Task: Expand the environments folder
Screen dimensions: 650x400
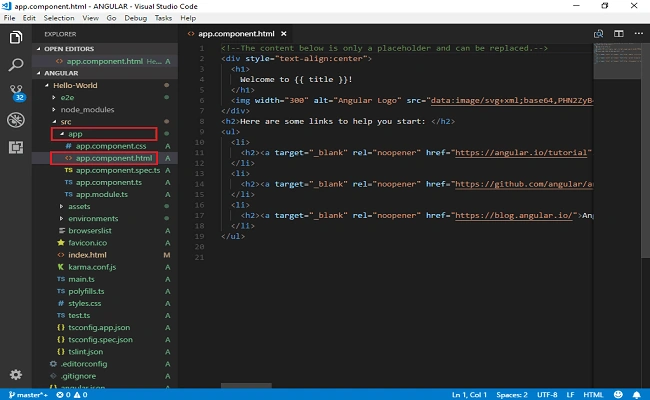Action: [x=105, y=218]
